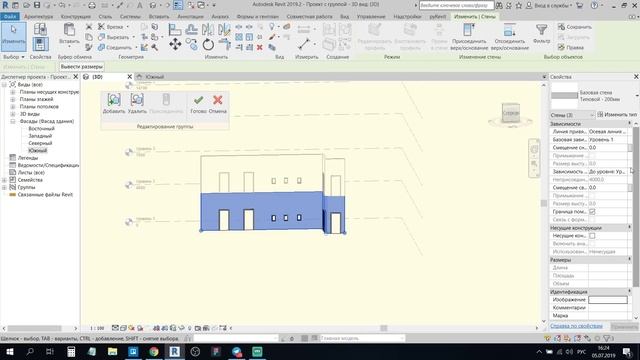Open File Explorer from taskbar
Viewport: 640px width, 360px height.
(x=113, y=351)
